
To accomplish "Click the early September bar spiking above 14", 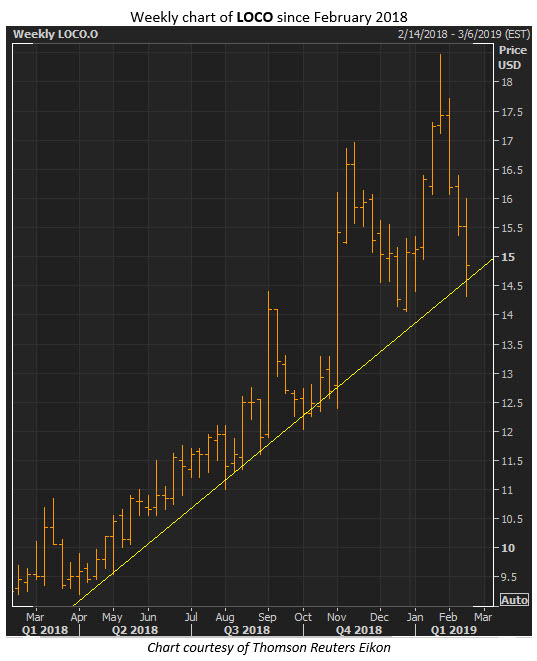I will coord(268,365).
